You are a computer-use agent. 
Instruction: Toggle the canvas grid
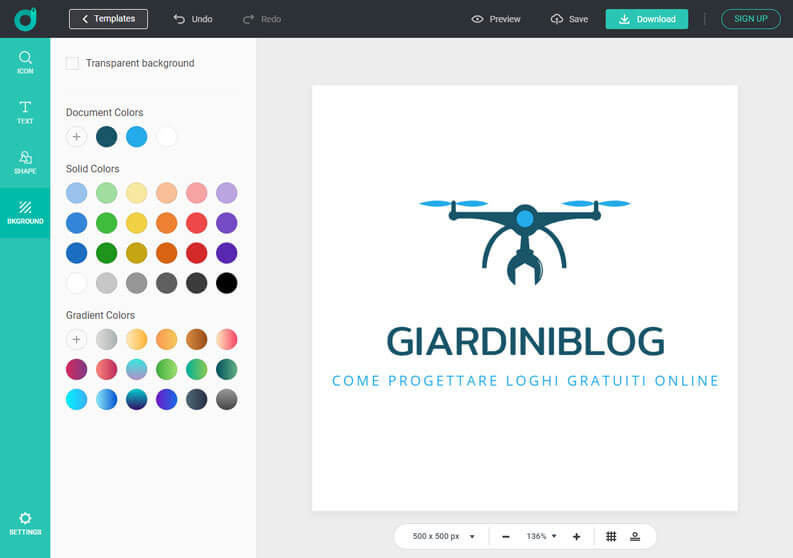(611, 537)
